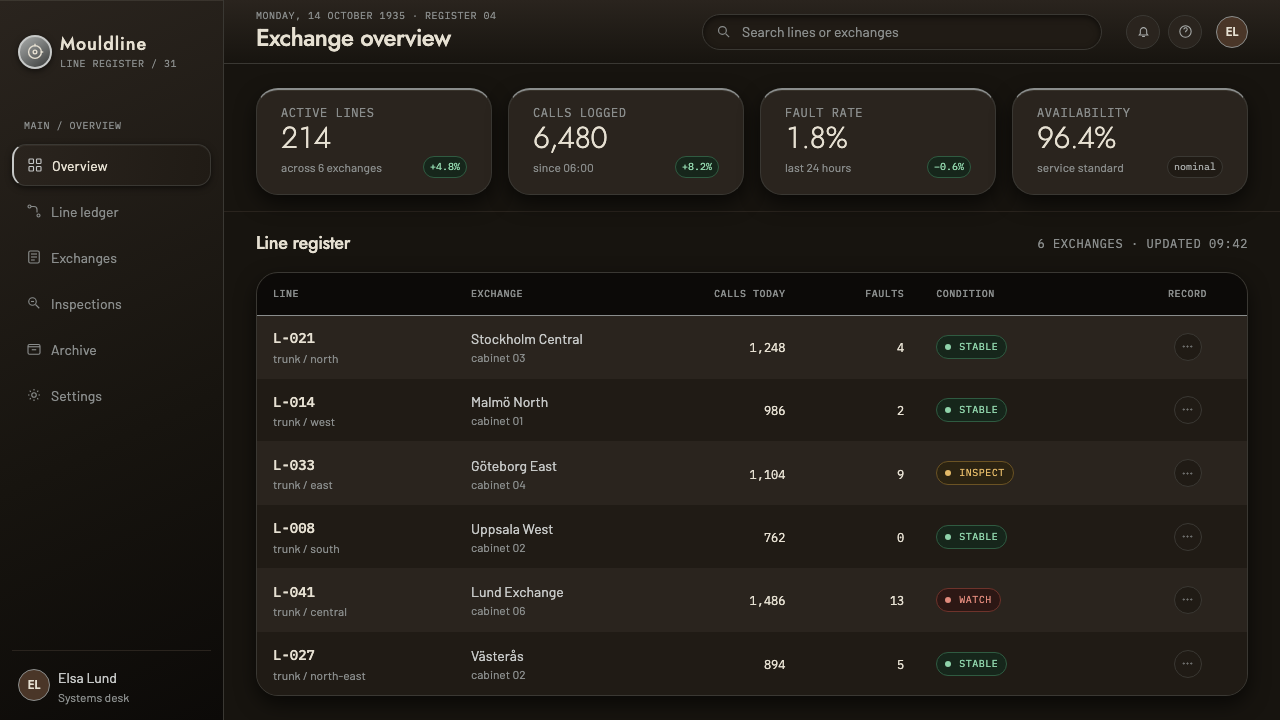The width and height of the screenshot is (1280, 720).
Task: Click the help question mark icon
Action: 1185,32
